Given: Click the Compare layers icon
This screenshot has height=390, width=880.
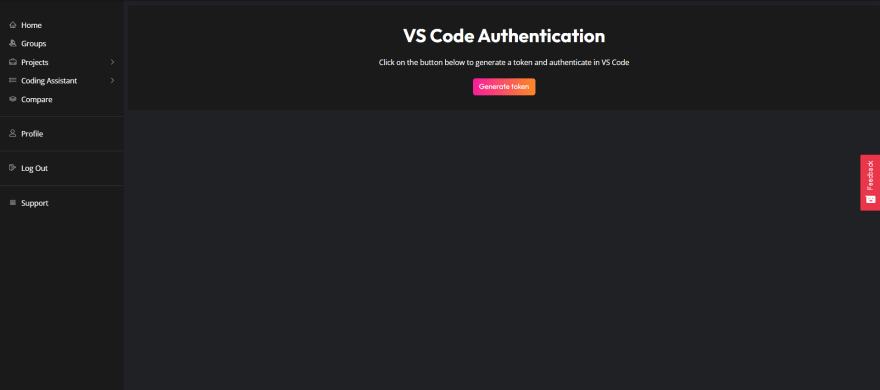Looking at the screenshot, I should (13, 99).
